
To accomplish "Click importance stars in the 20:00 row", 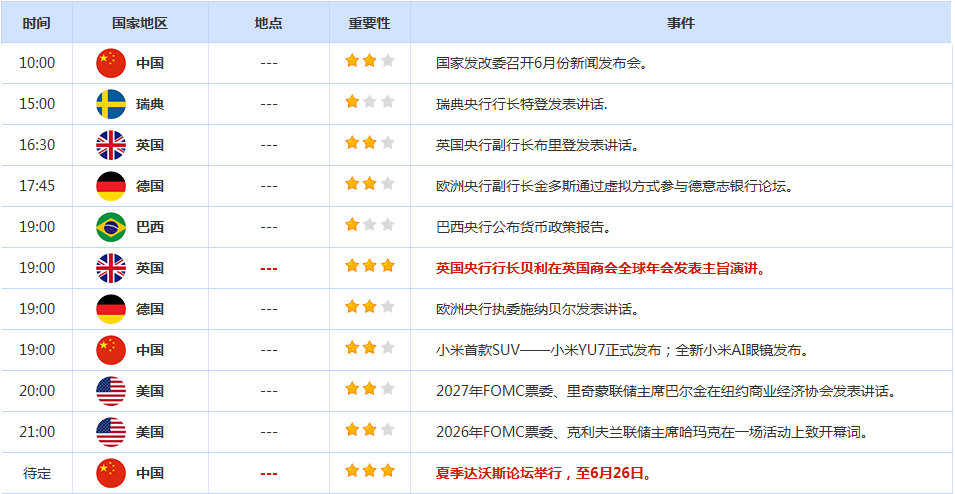I will coord(370,388).
